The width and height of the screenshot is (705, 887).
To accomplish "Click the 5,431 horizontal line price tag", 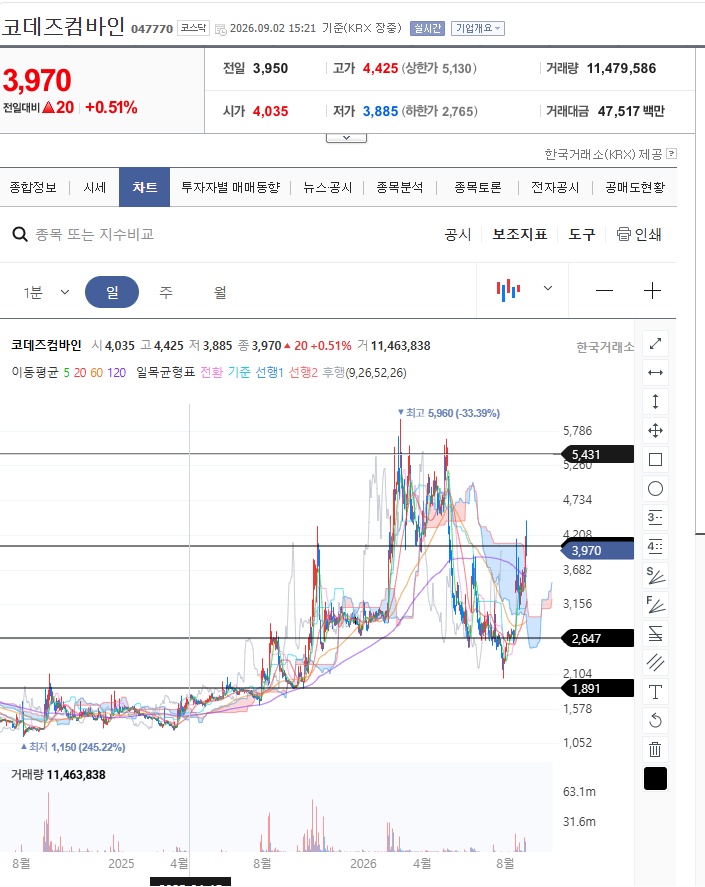I will (597, 454).
